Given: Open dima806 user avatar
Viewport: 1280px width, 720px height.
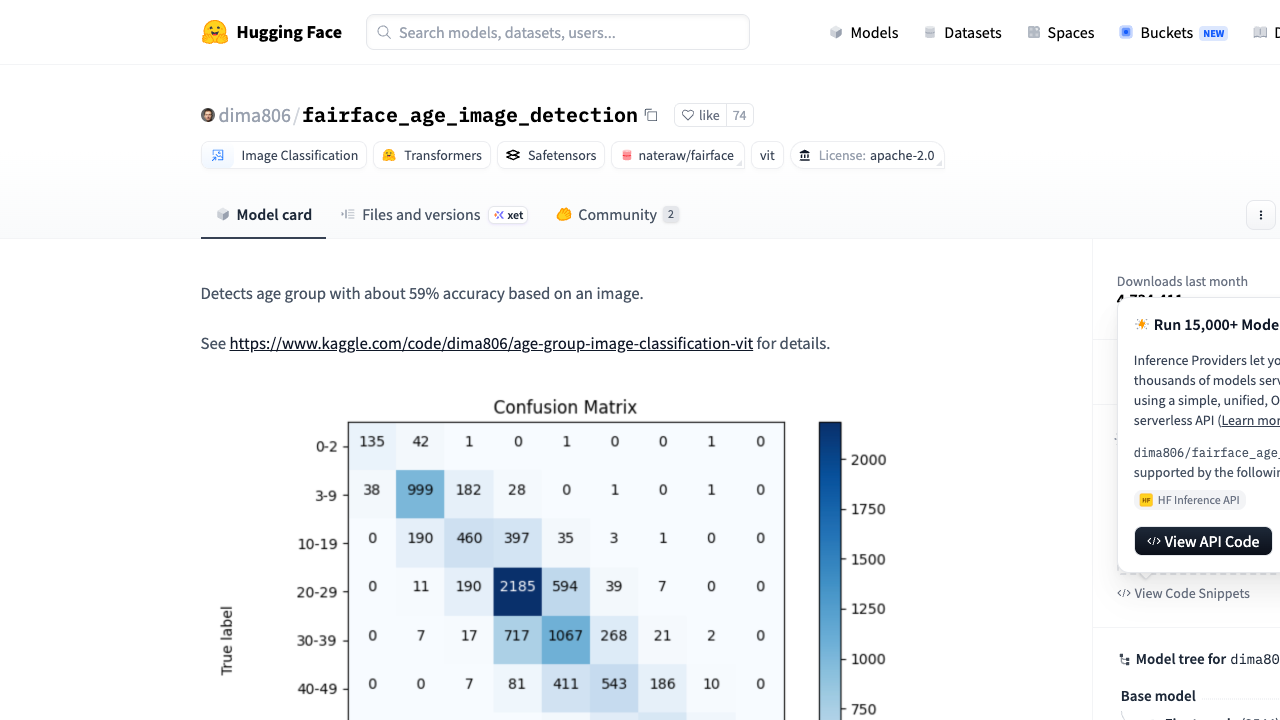Looking at the screenshot, I should click(208, 115).
